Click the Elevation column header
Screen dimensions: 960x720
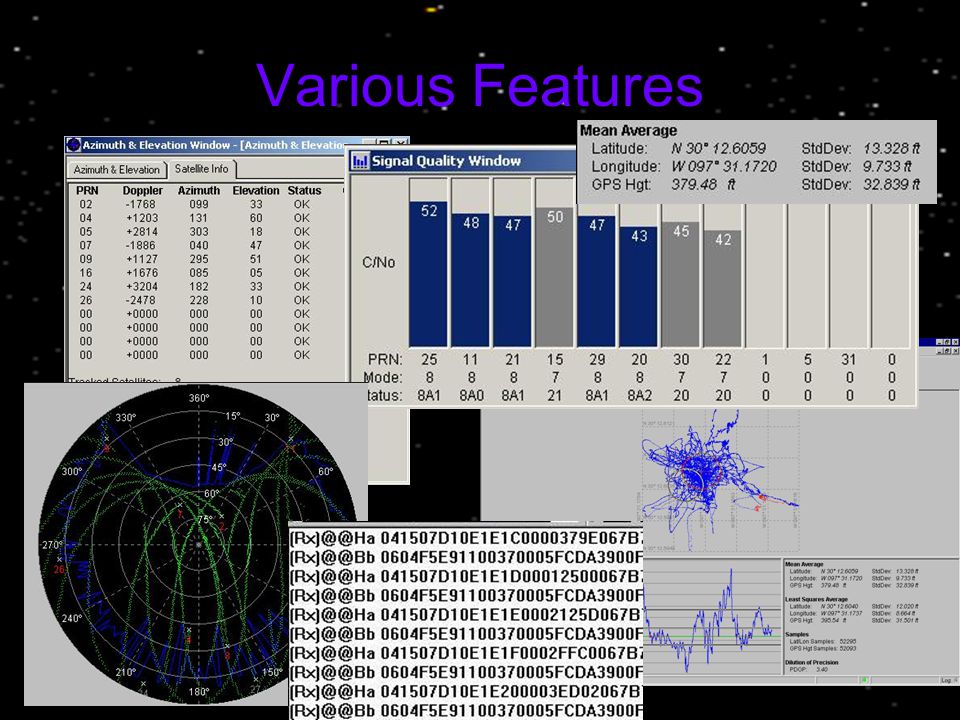click(x=256, y=190)
